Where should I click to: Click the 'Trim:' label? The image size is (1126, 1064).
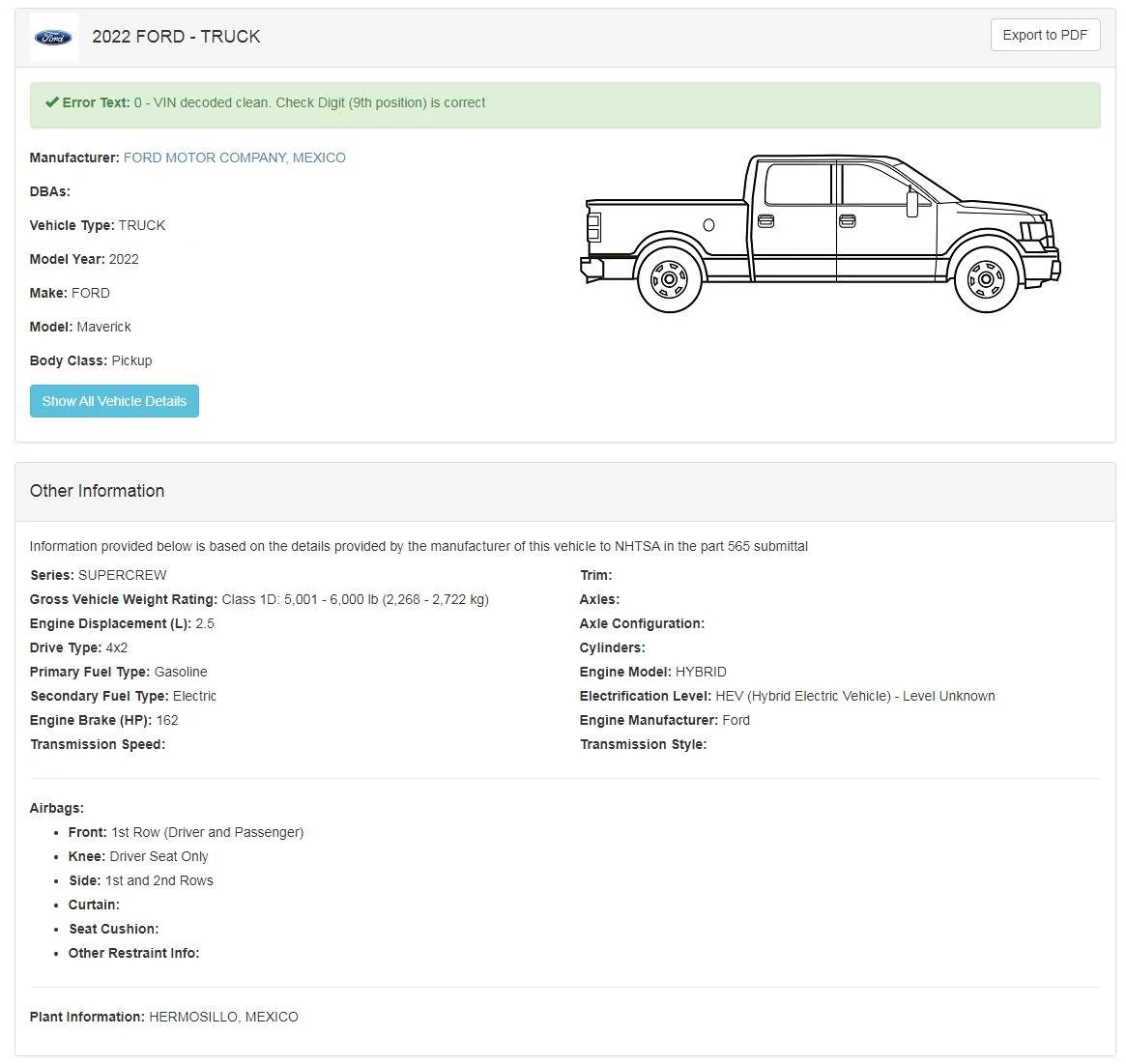(x=596, y=575)
